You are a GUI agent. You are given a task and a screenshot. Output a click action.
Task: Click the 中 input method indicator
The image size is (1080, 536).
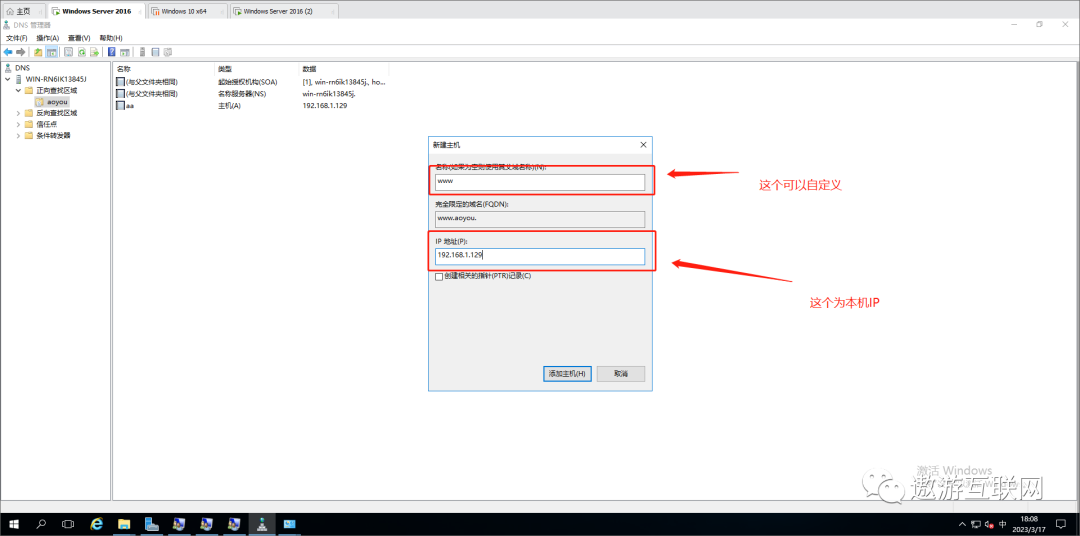point(1002,524)
